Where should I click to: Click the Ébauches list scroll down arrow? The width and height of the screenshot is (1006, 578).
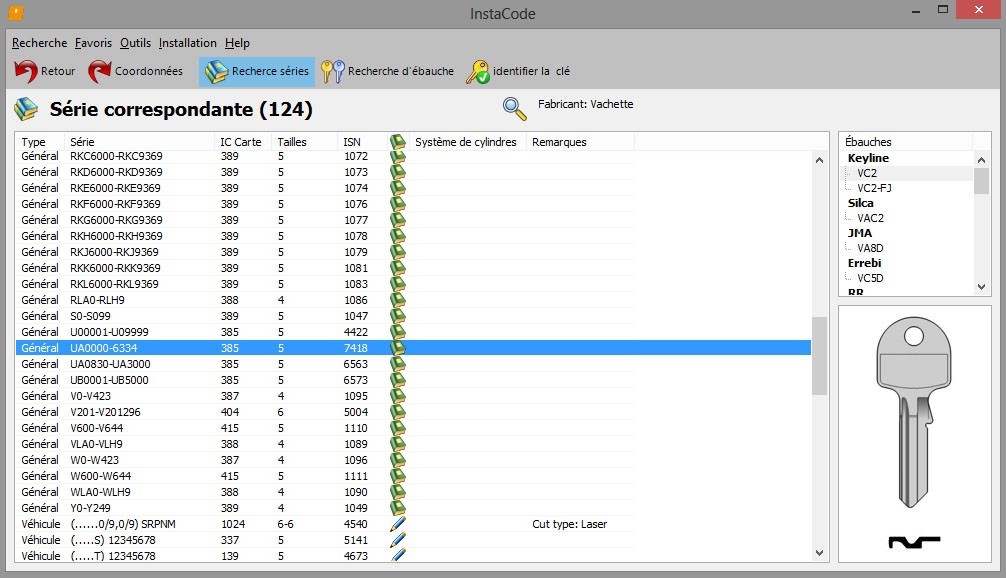981,287
